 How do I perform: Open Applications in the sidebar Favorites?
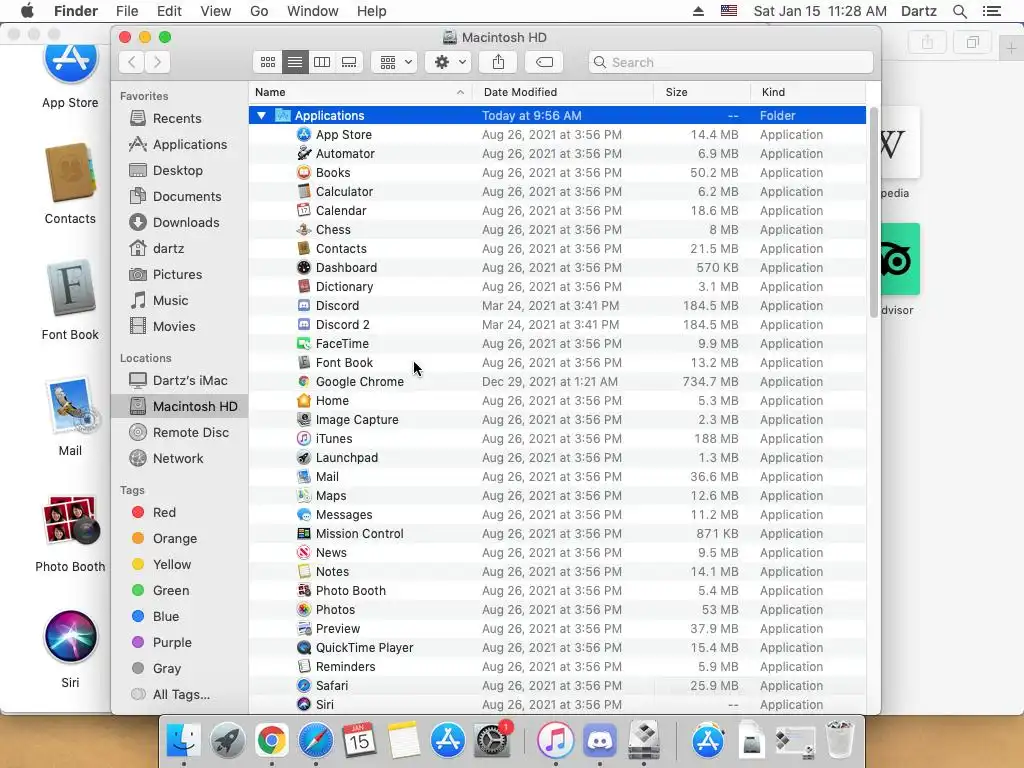(x=178, y=144)
